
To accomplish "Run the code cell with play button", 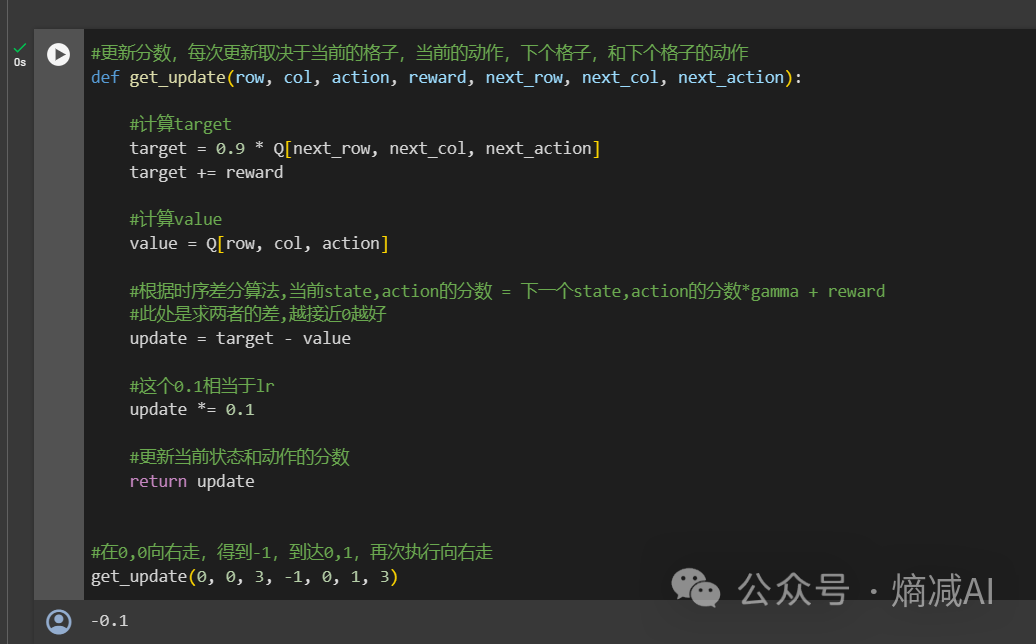I will click(58, 54).
